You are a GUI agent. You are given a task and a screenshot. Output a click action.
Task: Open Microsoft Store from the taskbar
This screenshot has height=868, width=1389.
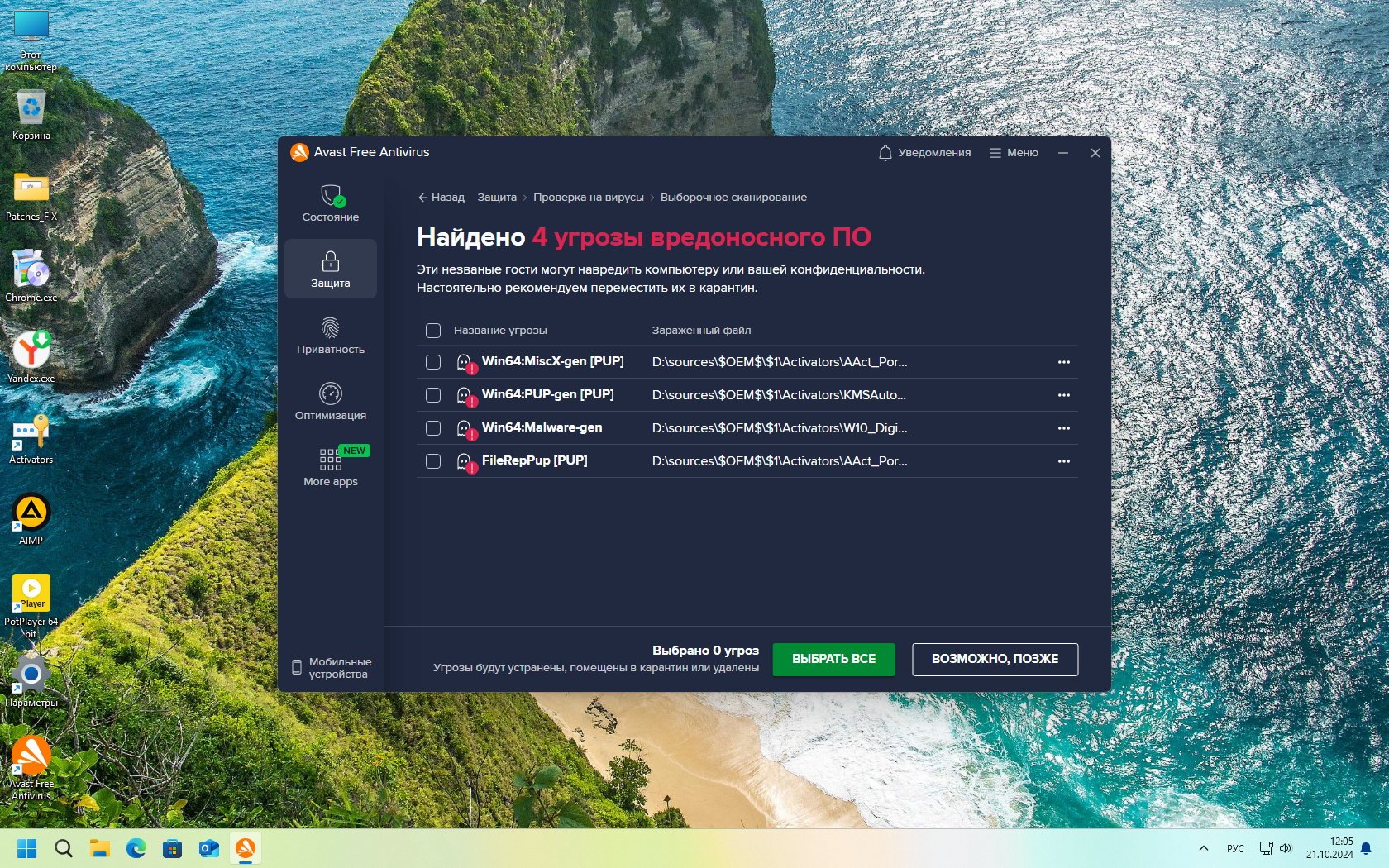click(x=173, y=848)
